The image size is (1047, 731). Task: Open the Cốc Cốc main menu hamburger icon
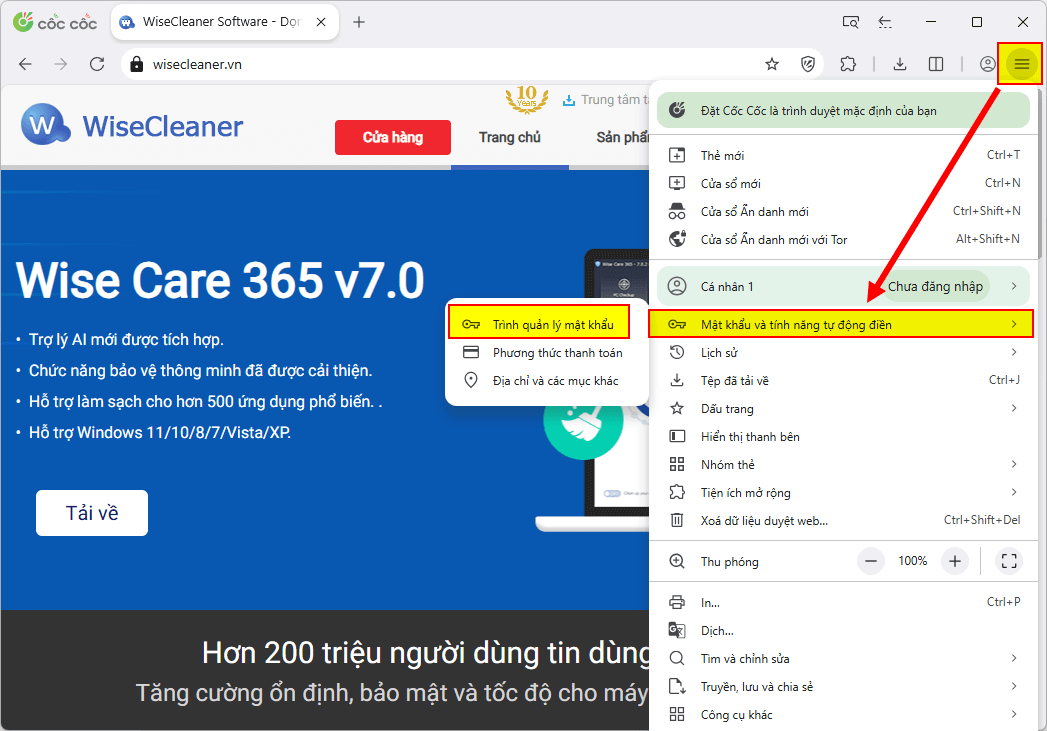pos(1022,64)
